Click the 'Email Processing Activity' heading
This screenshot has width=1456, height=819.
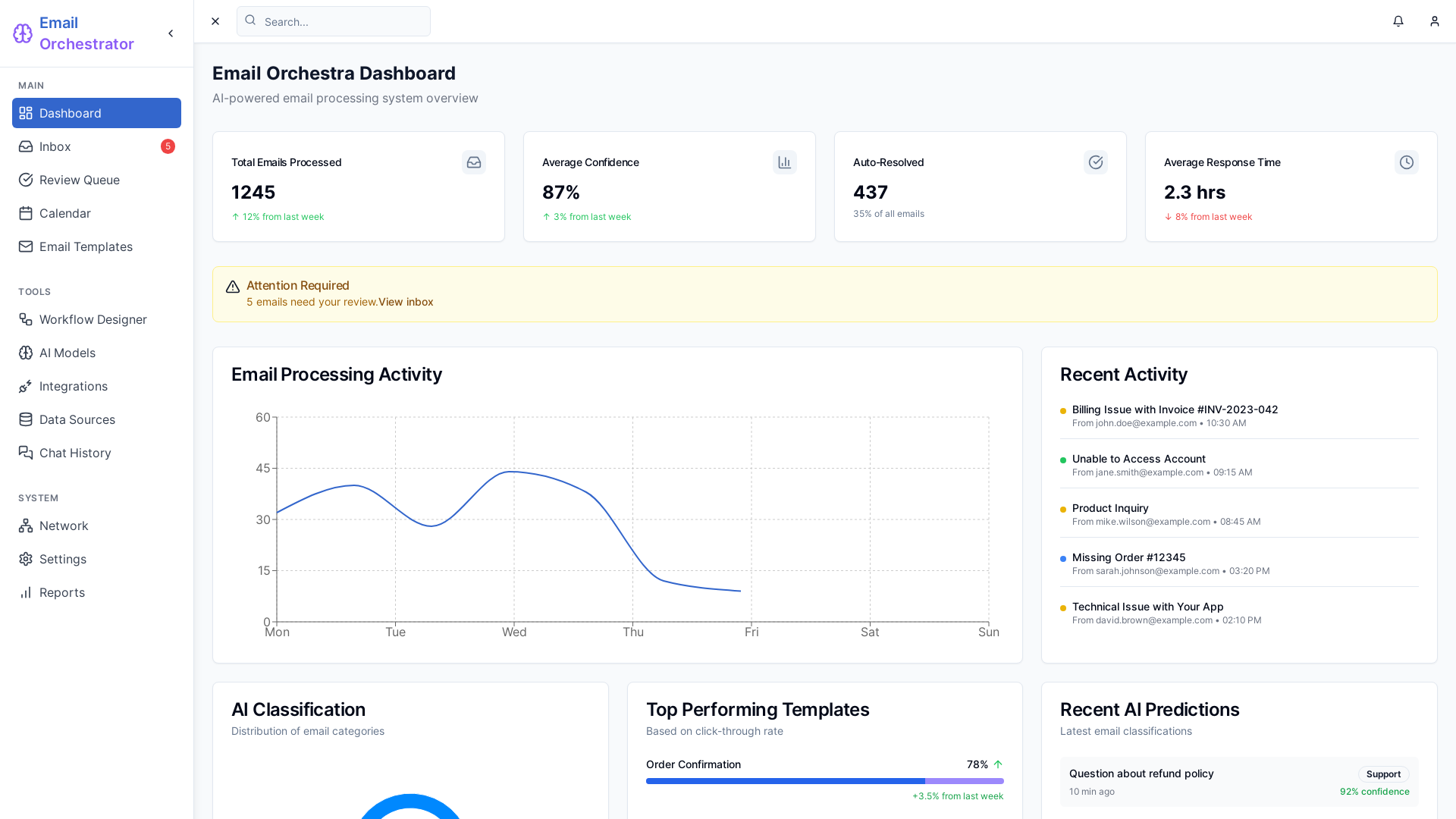point(337,375)
